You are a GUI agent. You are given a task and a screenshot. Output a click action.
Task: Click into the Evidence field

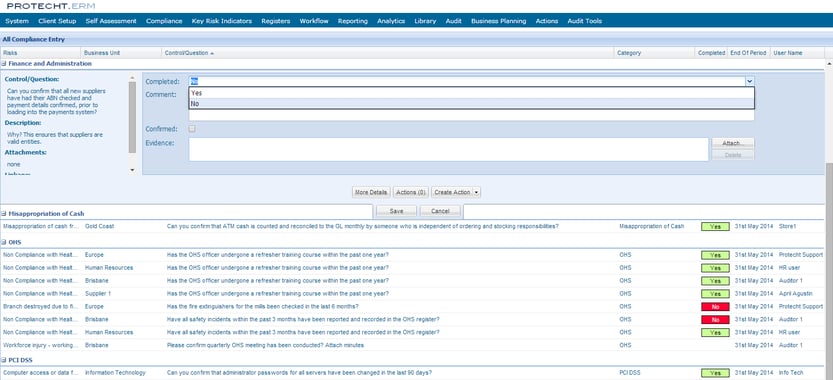point(448,149)
